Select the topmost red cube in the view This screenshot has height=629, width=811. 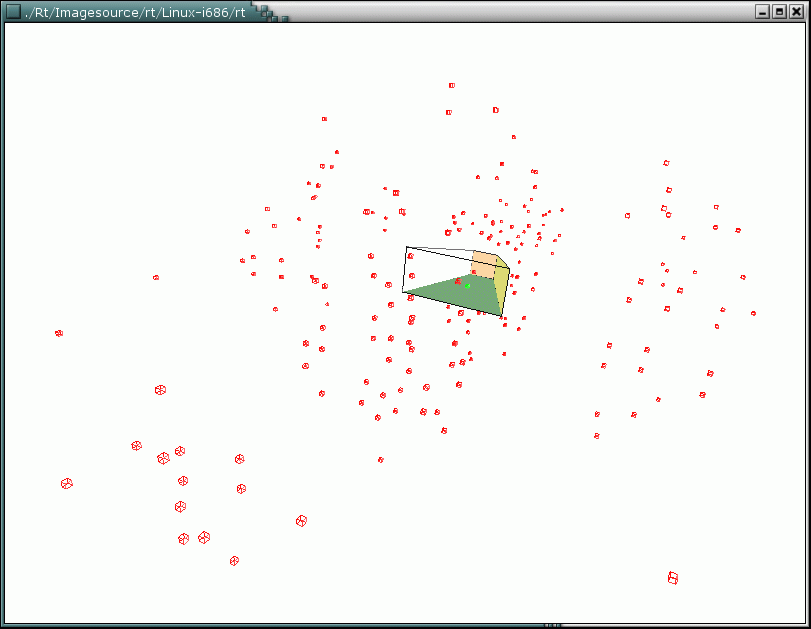(x=452, y=86)
